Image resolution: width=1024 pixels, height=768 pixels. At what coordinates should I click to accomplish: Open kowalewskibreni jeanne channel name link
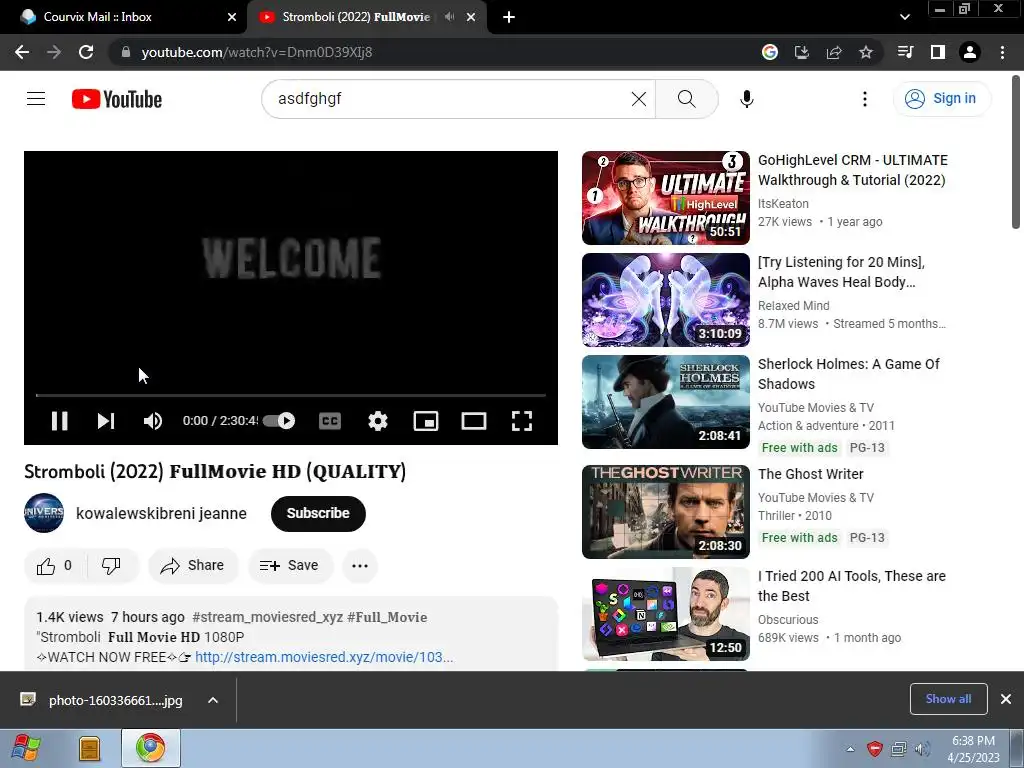161,513
